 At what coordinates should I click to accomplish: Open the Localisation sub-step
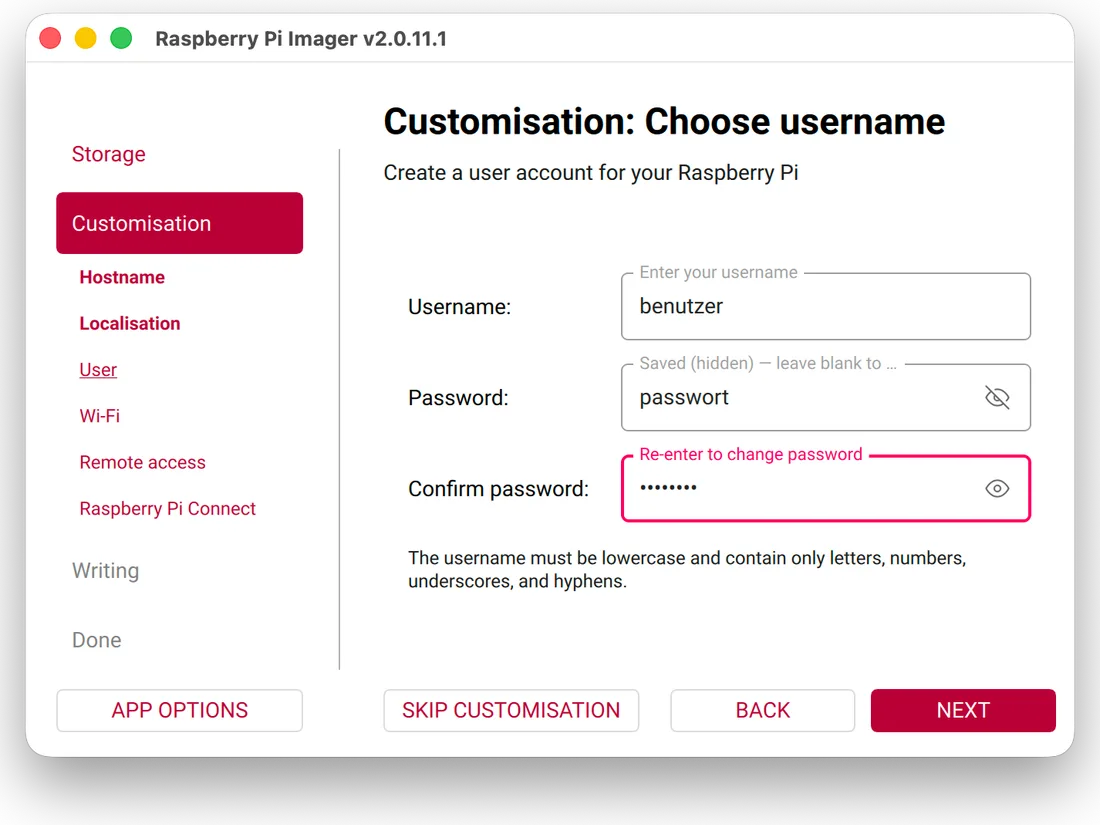coord(130,323)
